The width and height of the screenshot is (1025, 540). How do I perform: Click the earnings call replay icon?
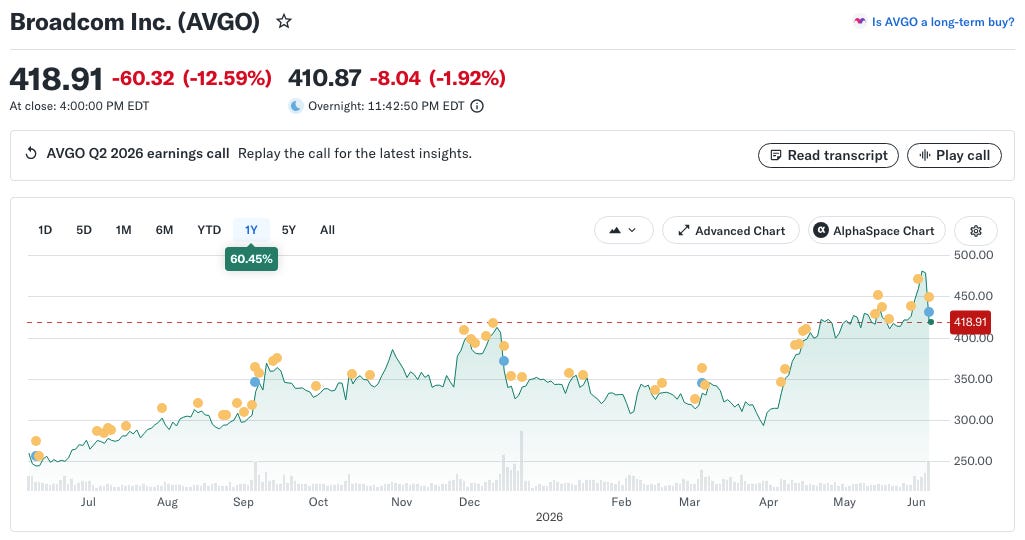[31, 154]
